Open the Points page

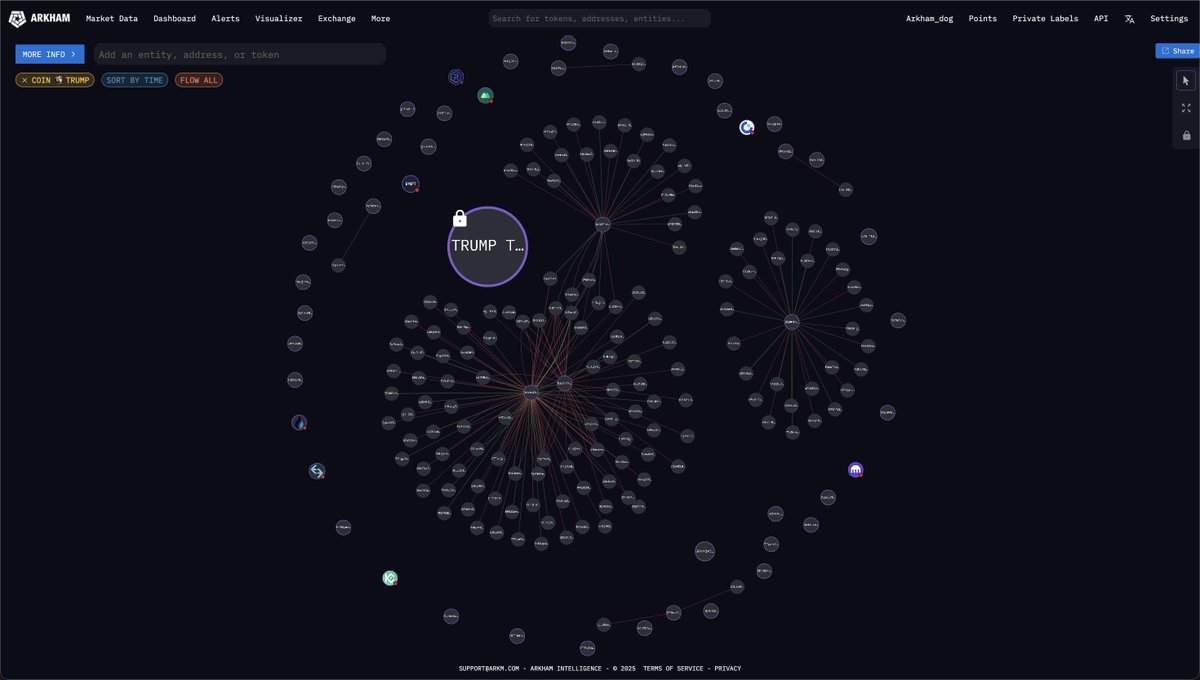pos(983,18)
